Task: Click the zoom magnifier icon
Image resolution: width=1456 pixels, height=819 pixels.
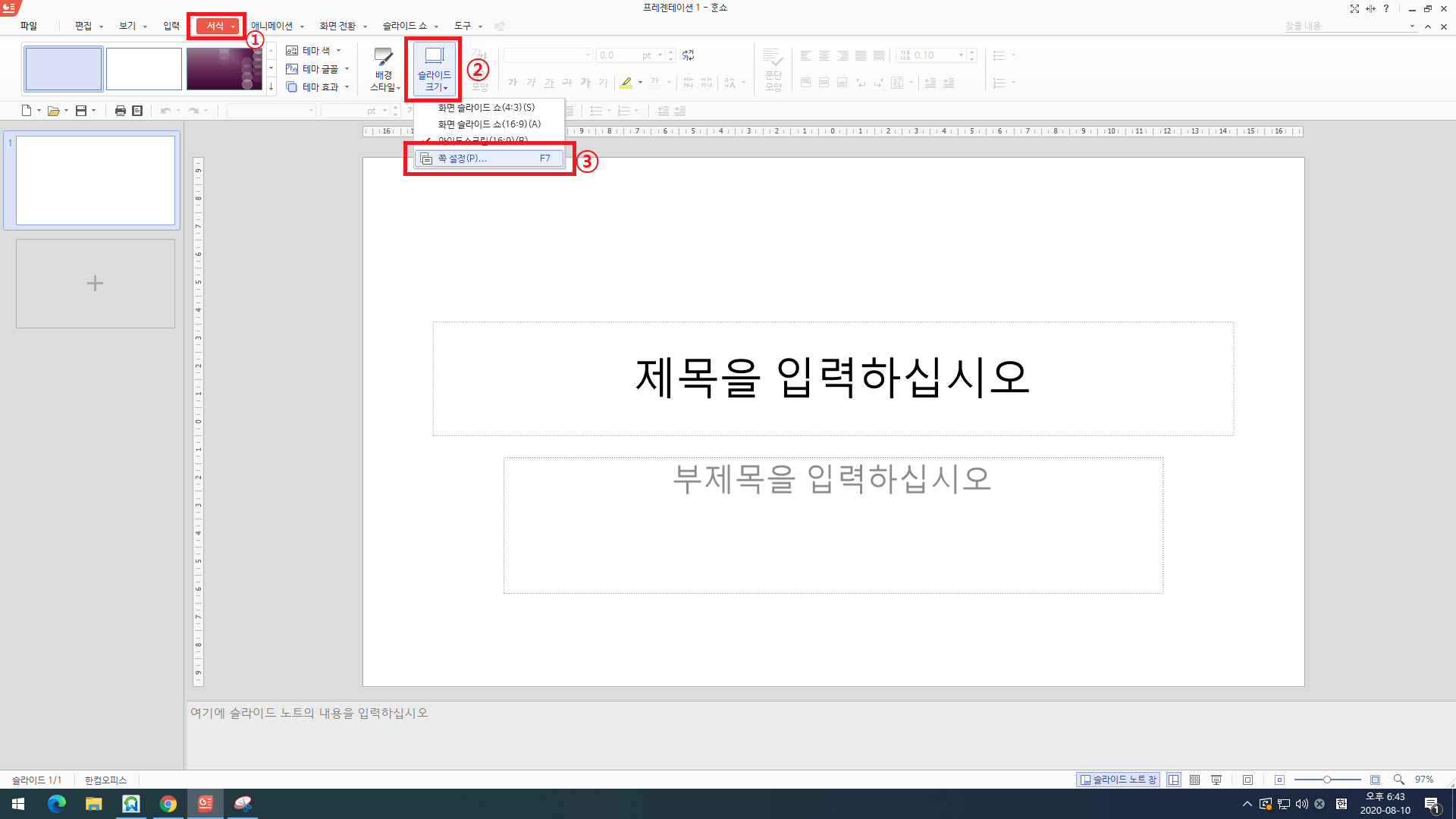Action: (1398, 780)
